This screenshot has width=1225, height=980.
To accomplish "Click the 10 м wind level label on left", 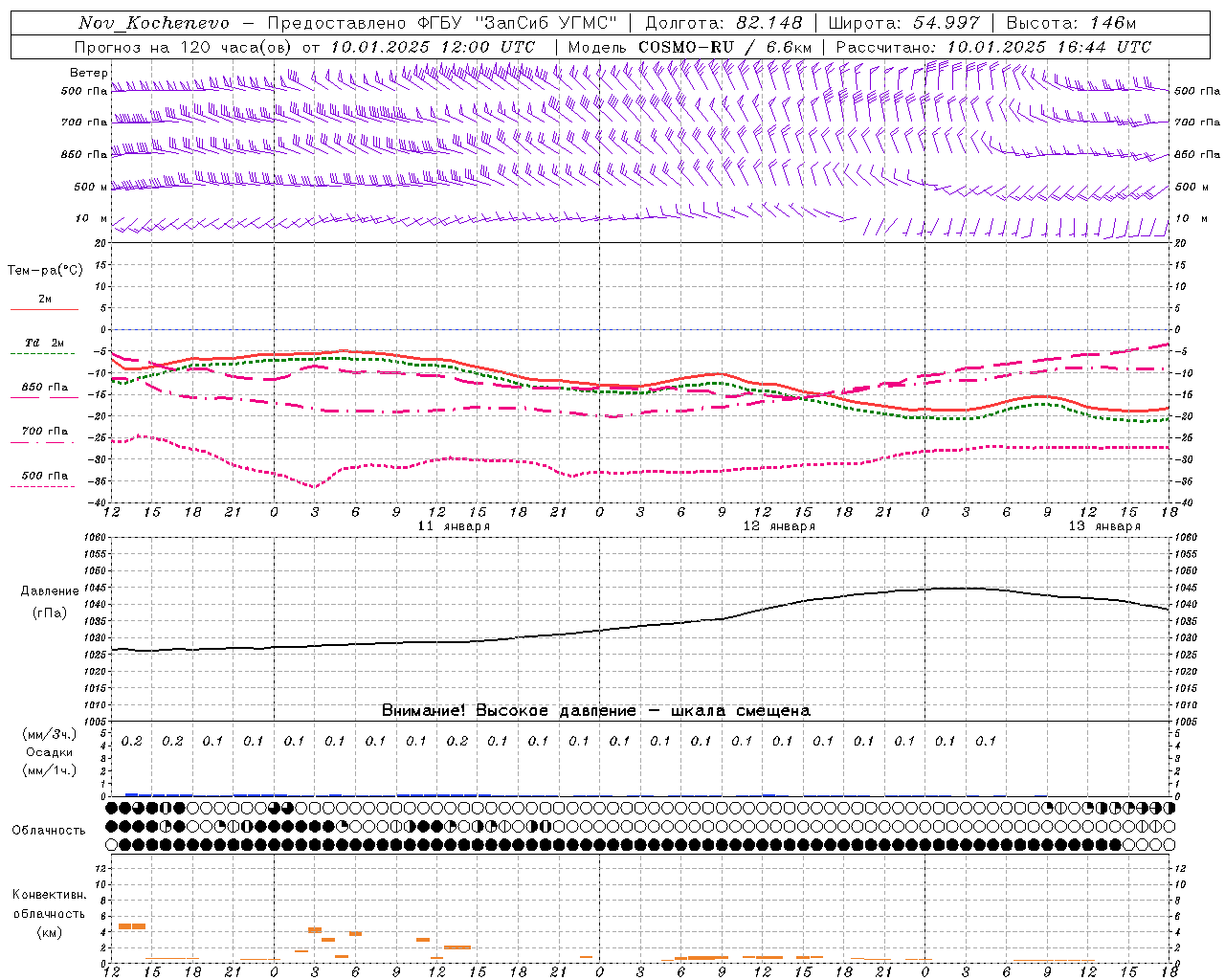I will coord(92,219).
